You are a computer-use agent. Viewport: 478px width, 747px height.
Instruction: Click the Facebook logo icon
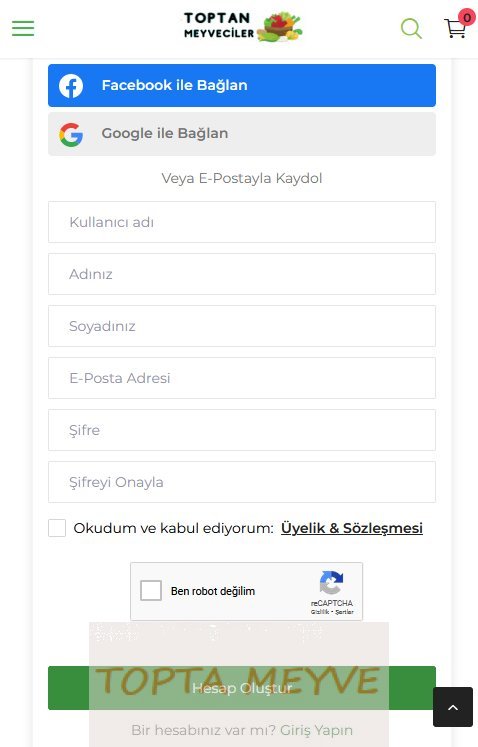pyautogui.click(x=71, y=86)
